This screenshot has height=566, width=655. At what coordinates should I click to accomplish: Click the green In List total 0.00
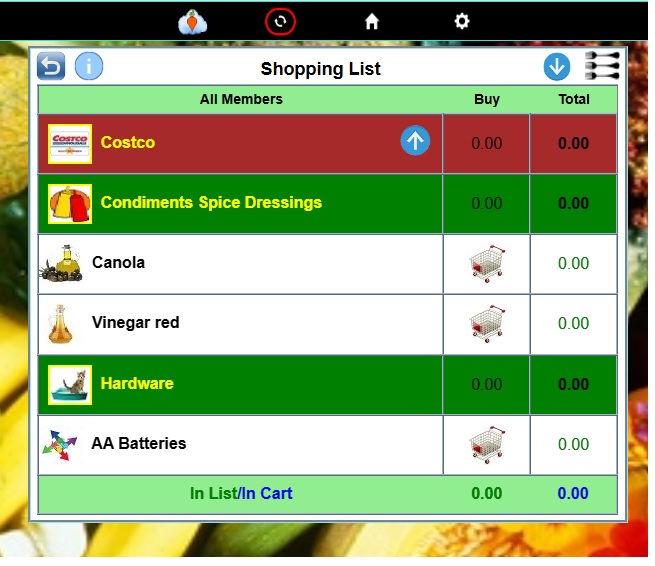[487, 493]
